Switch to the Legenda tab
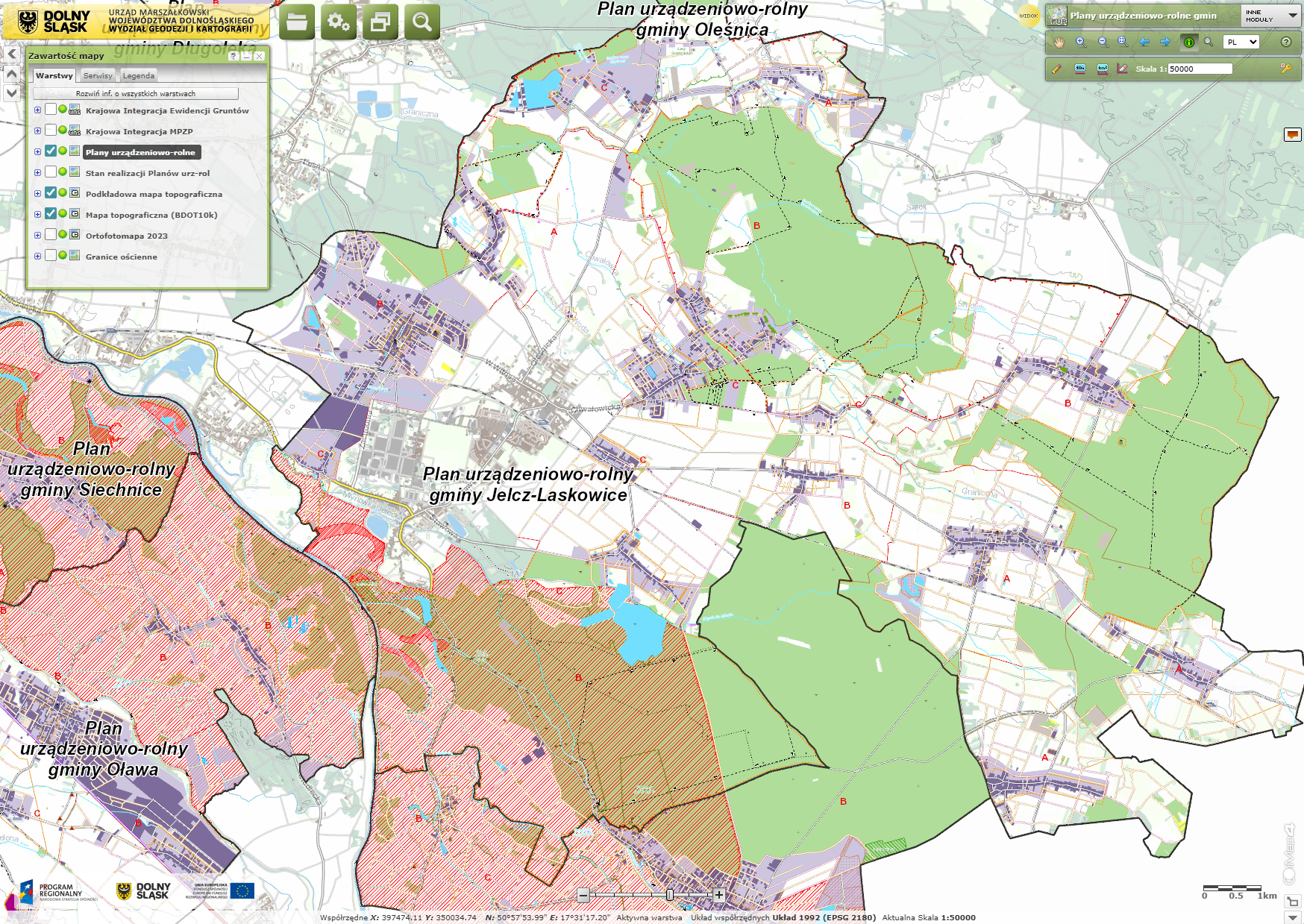This screenshot has height=924, width=1304. pos(139,76)
